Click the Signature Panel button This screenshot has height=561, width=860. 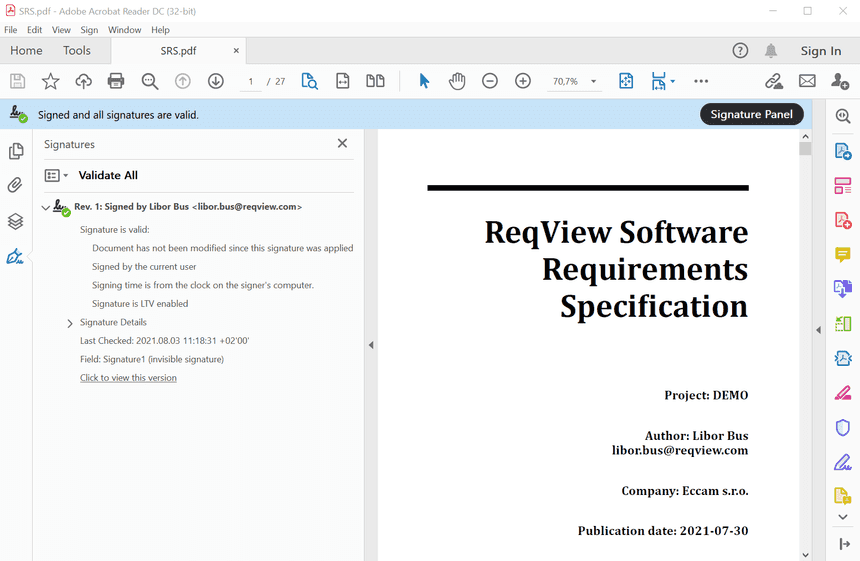click(x=751, y=114)
